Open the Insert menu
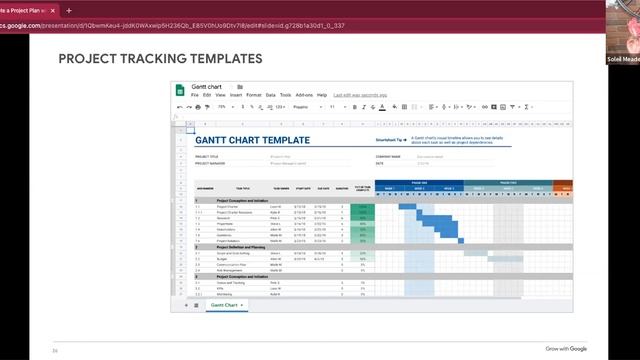The height and width of the screenshot is (360, 640). [x=236, y=95]
